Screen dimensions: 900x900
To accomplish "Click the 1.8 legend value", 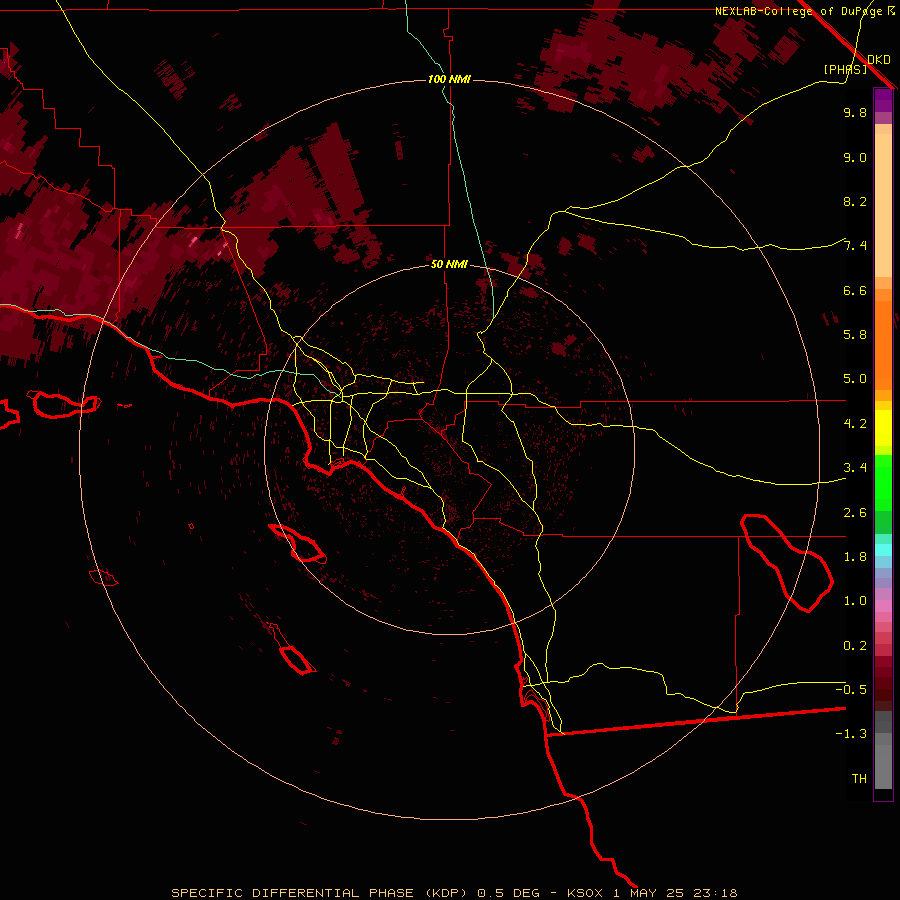I will 855,557.
